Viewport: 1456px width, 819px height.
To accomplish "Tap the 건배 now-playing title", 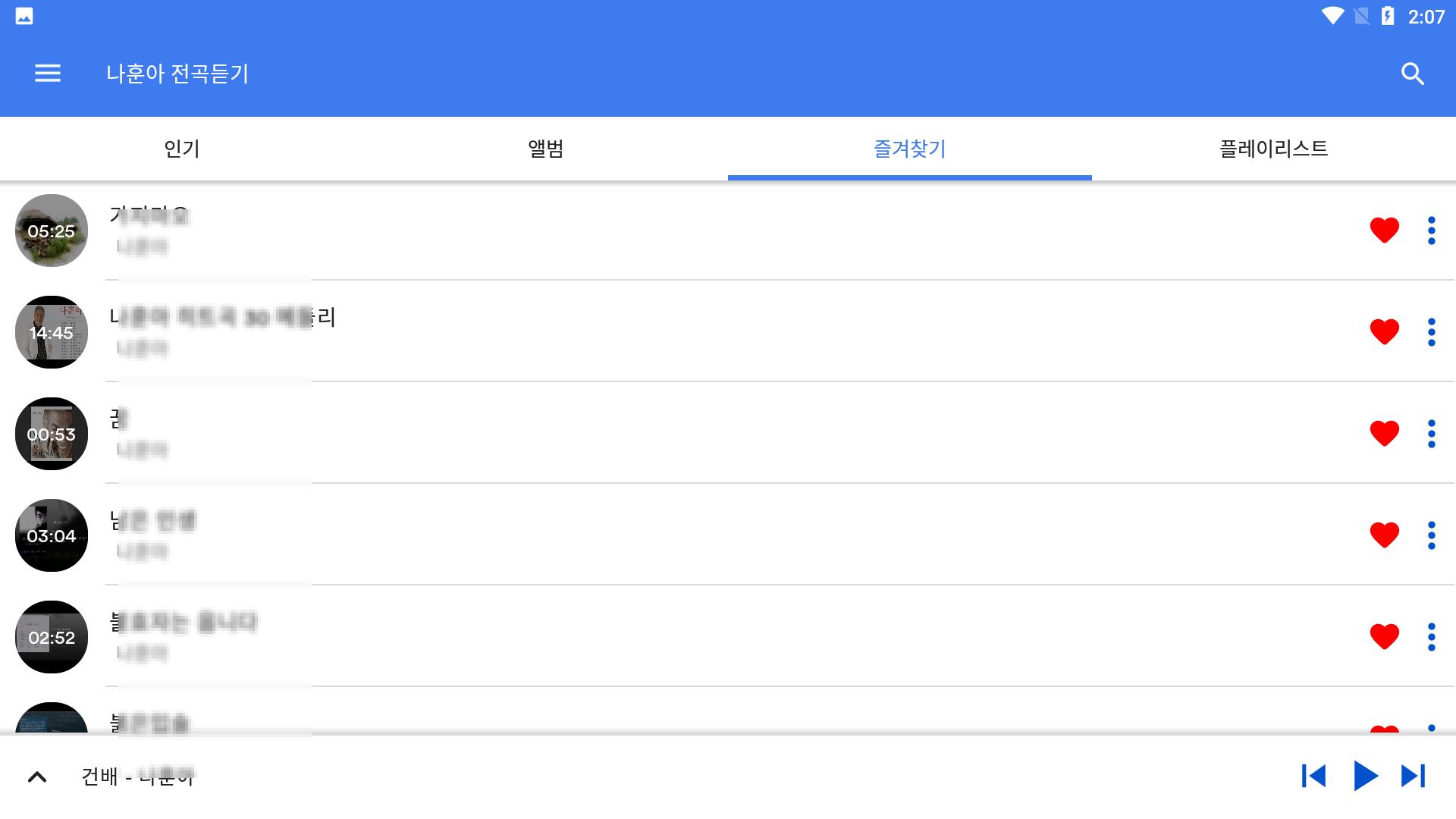I will tap(138, 777).
